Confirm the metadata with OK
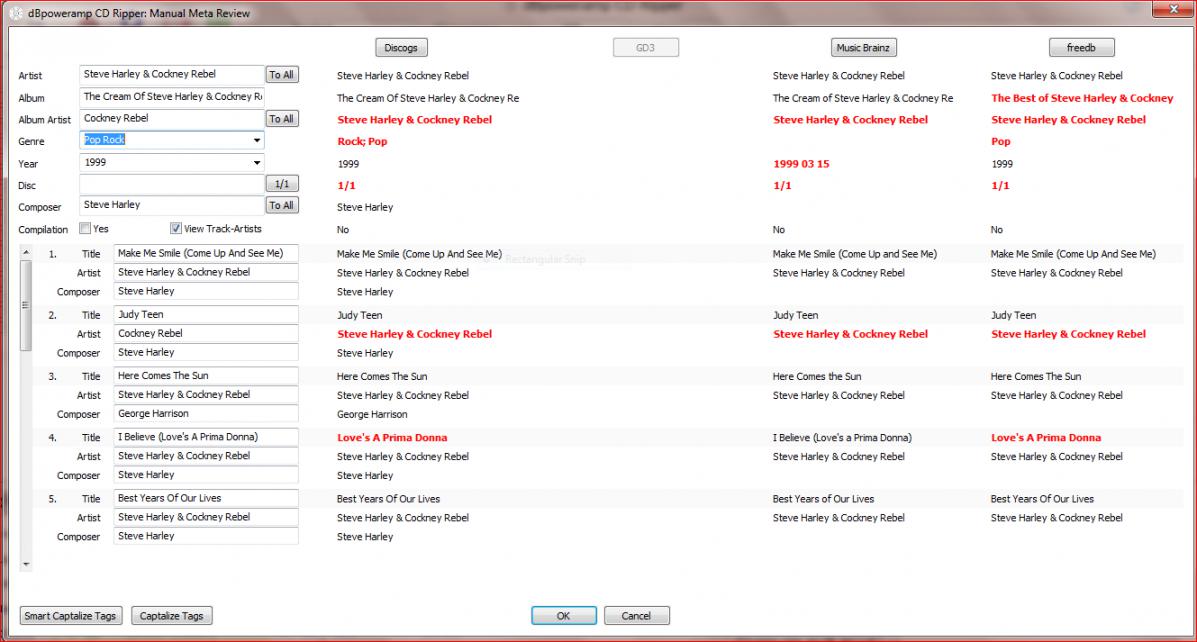The image size is (1197, 642). coord(563,616)
